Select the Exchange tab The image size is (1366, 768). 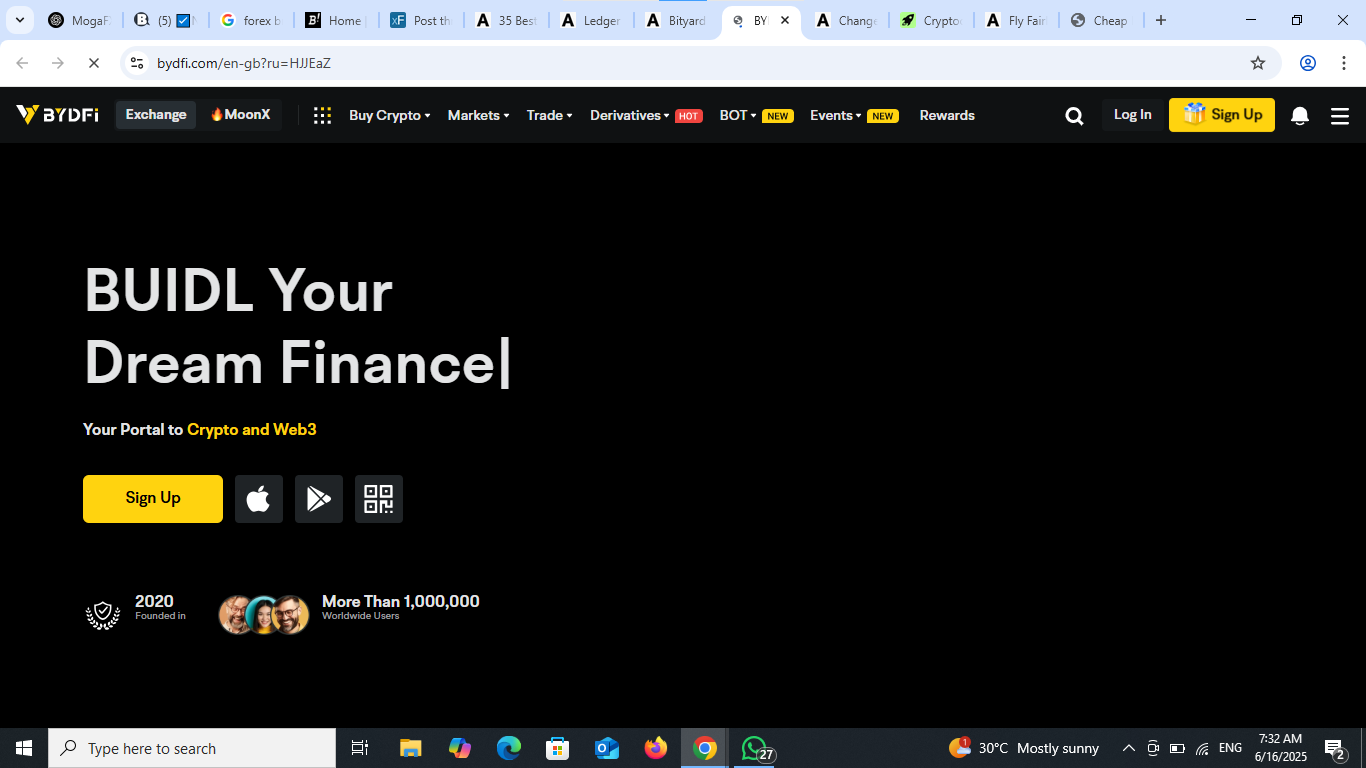pyautogui.click(x=156, y=115)
